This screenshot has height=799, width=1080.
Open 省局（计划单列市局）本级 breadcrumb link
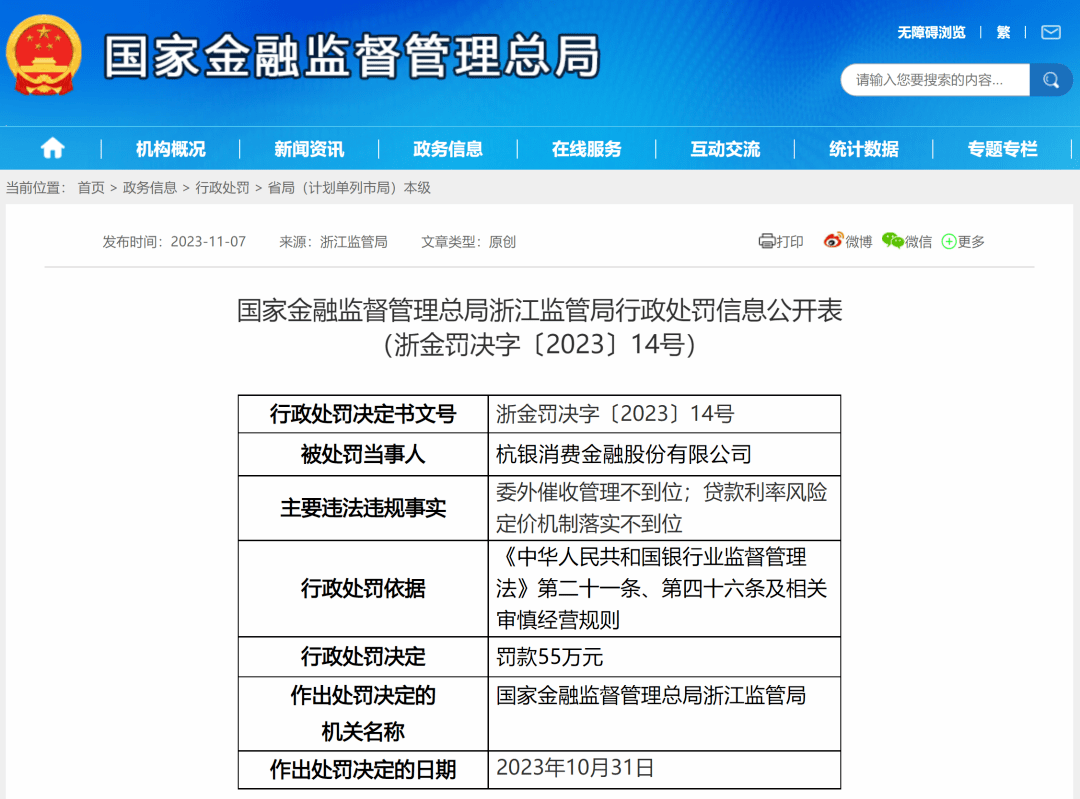(x=349, y=187)
